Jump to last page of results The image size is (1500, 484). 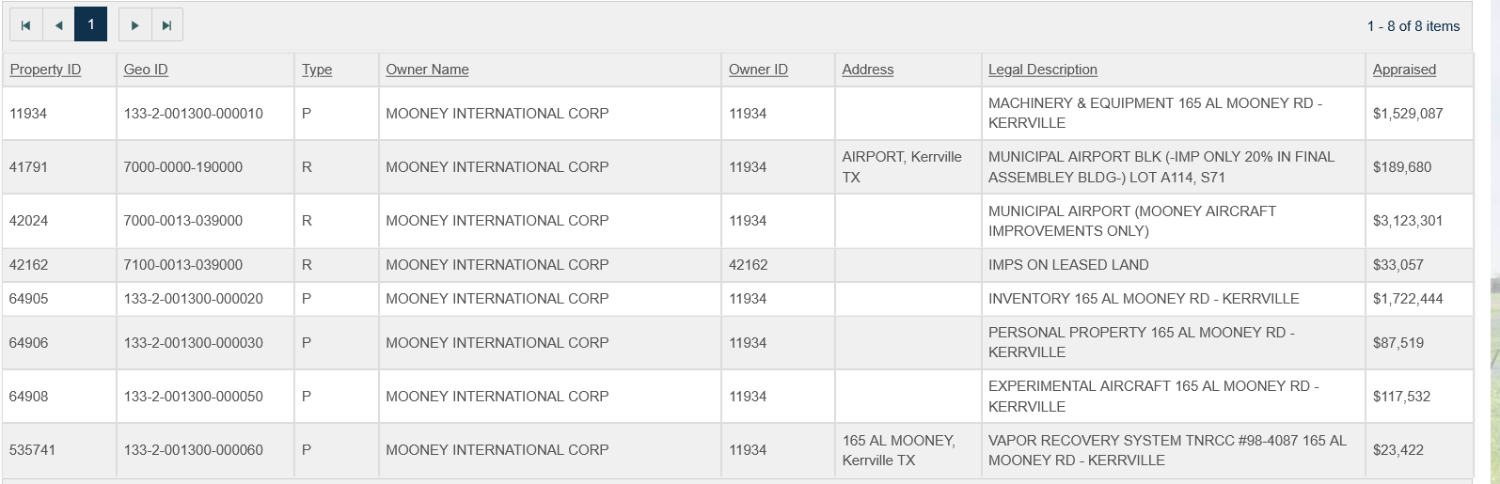click(x=167, y=25)
